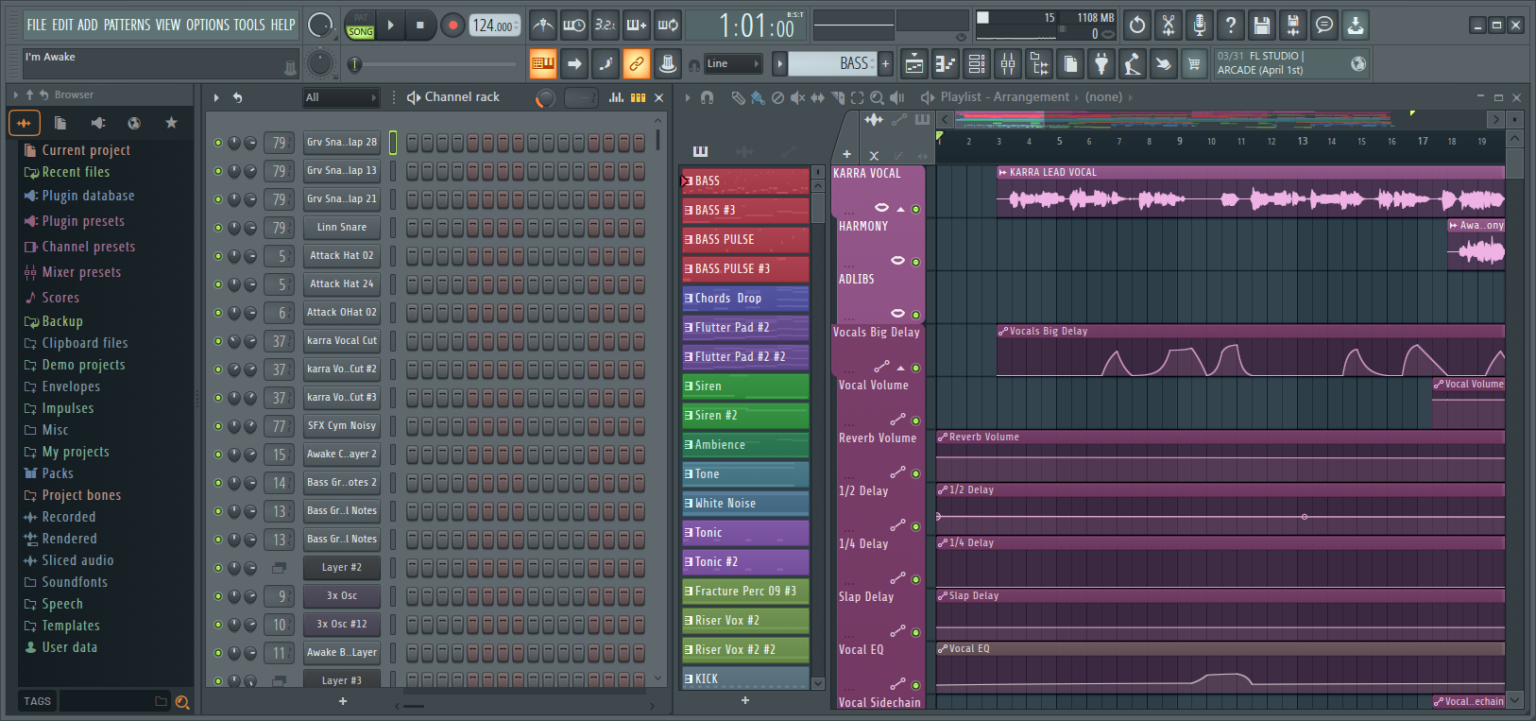This screenshot has height=721, width=1536.
Task: Toggle typing keyboard to piano icon
Action: [543, 64]
